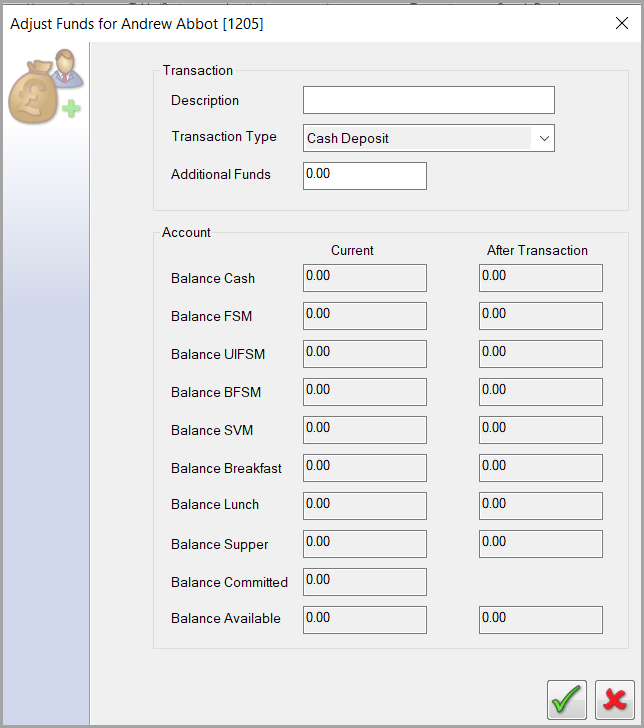The height and width of the screenshot is (728, 644).
Task: Select the current Balance Cash value
Action: click(364, 278)
